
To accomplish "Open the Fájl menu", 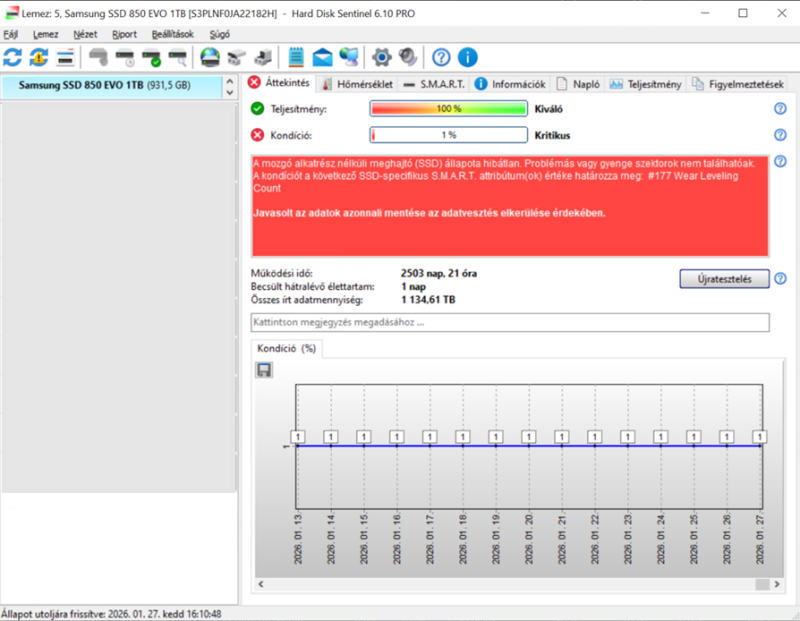I will [x=10, y=34].
